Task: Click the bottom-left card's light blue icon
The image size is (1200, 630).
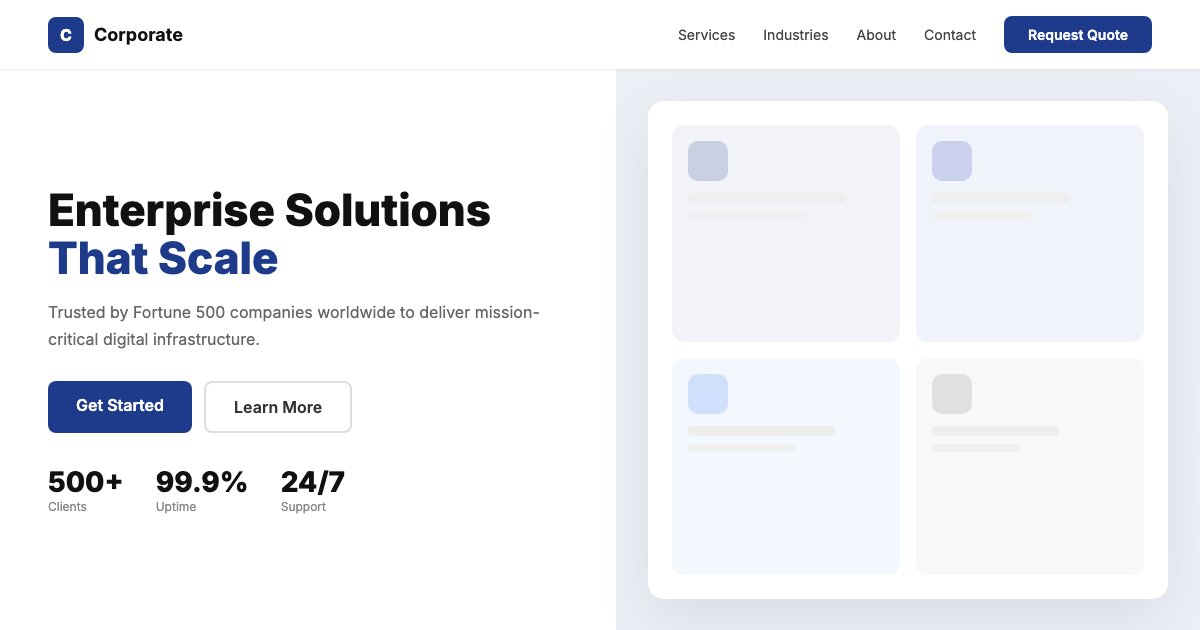Action: [707, 394]
